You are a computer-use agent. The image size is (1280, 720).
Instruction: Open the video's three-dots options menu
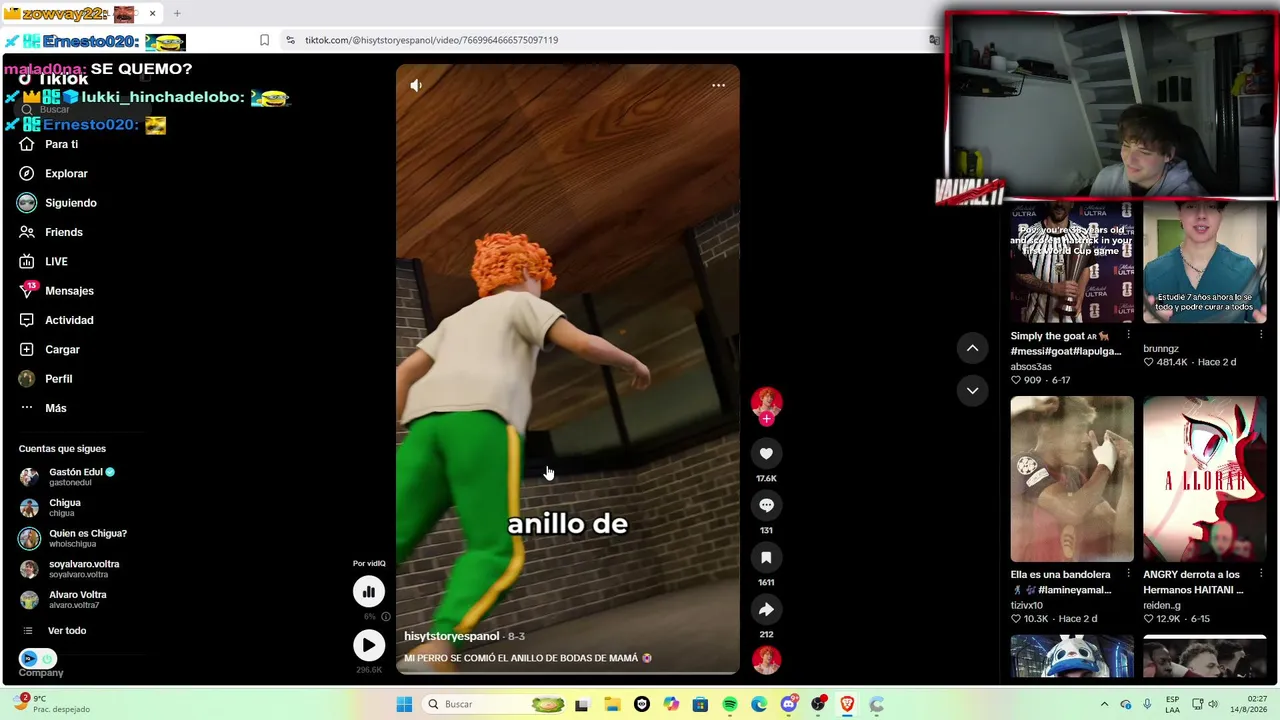[x=718, y=86]
